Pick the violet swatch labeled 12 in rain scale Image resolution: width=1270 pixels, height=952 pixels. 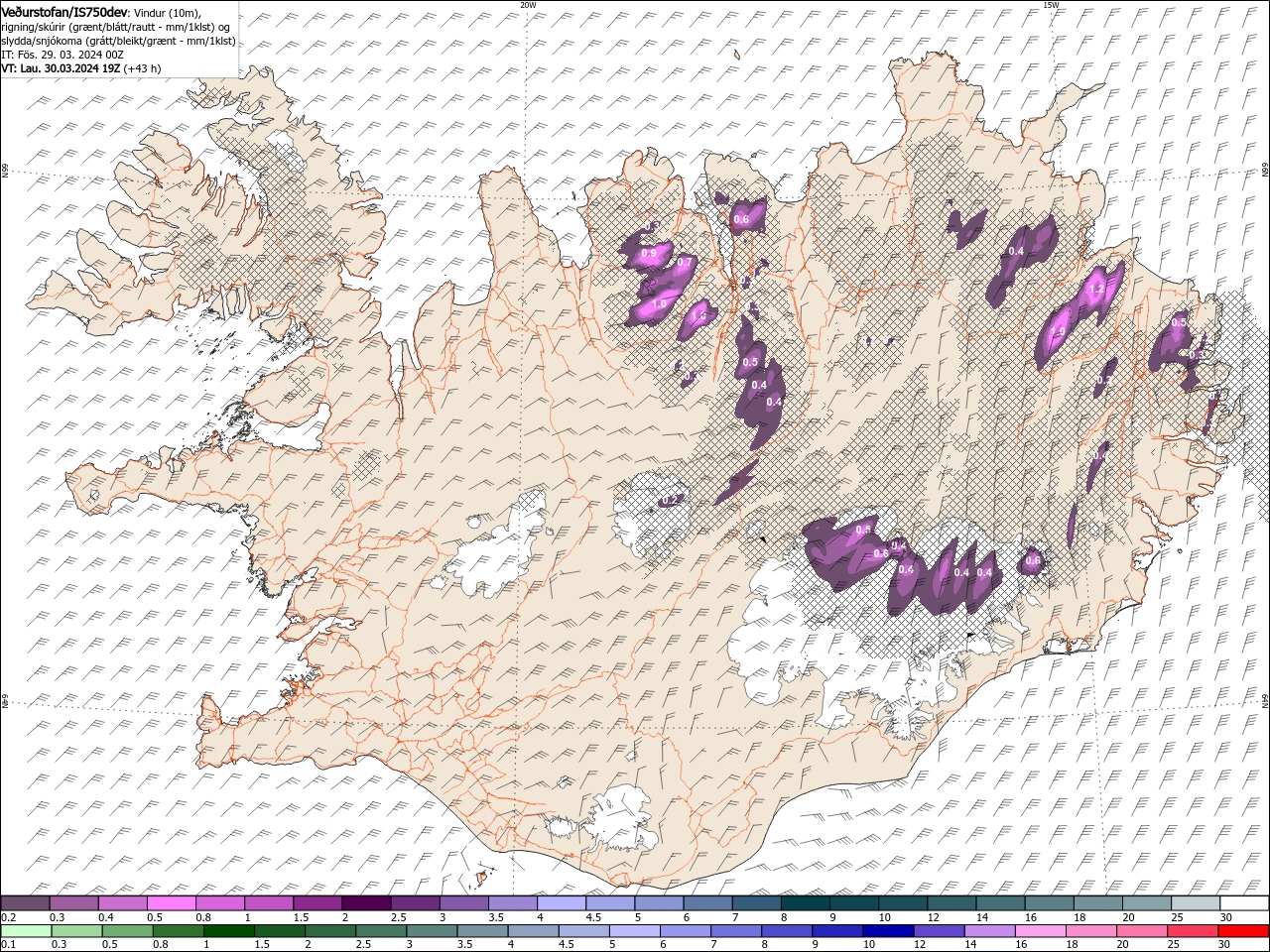(939, 931)
